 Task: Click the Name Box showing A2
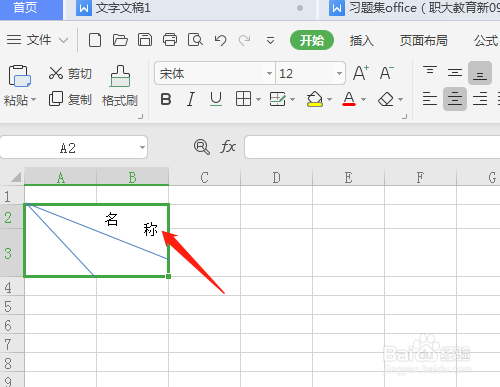pyautogui.click(x=68, y=147)
